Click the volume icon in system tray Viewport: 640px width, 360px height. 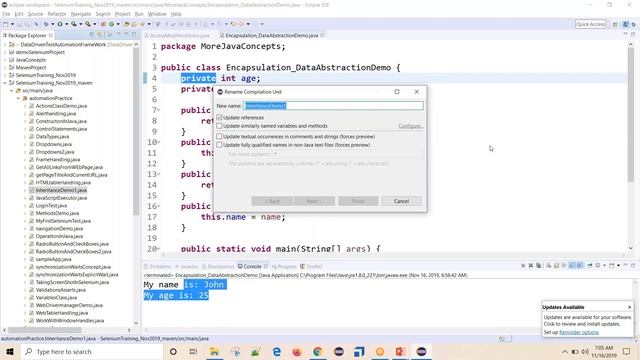(x=584, y=351)
